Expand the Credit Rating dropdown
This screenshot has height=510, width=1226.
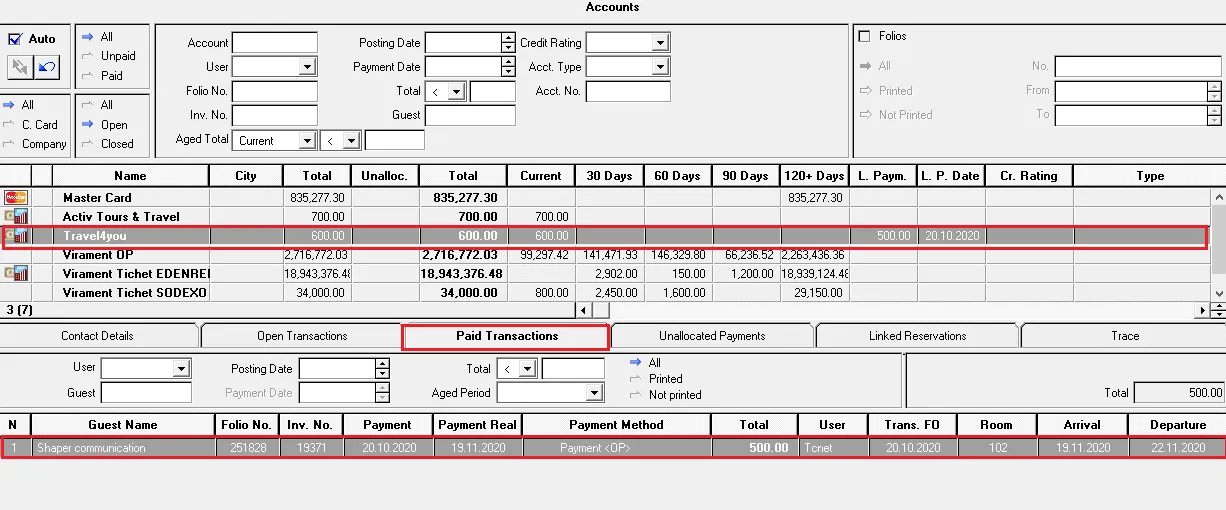(660, 43)
